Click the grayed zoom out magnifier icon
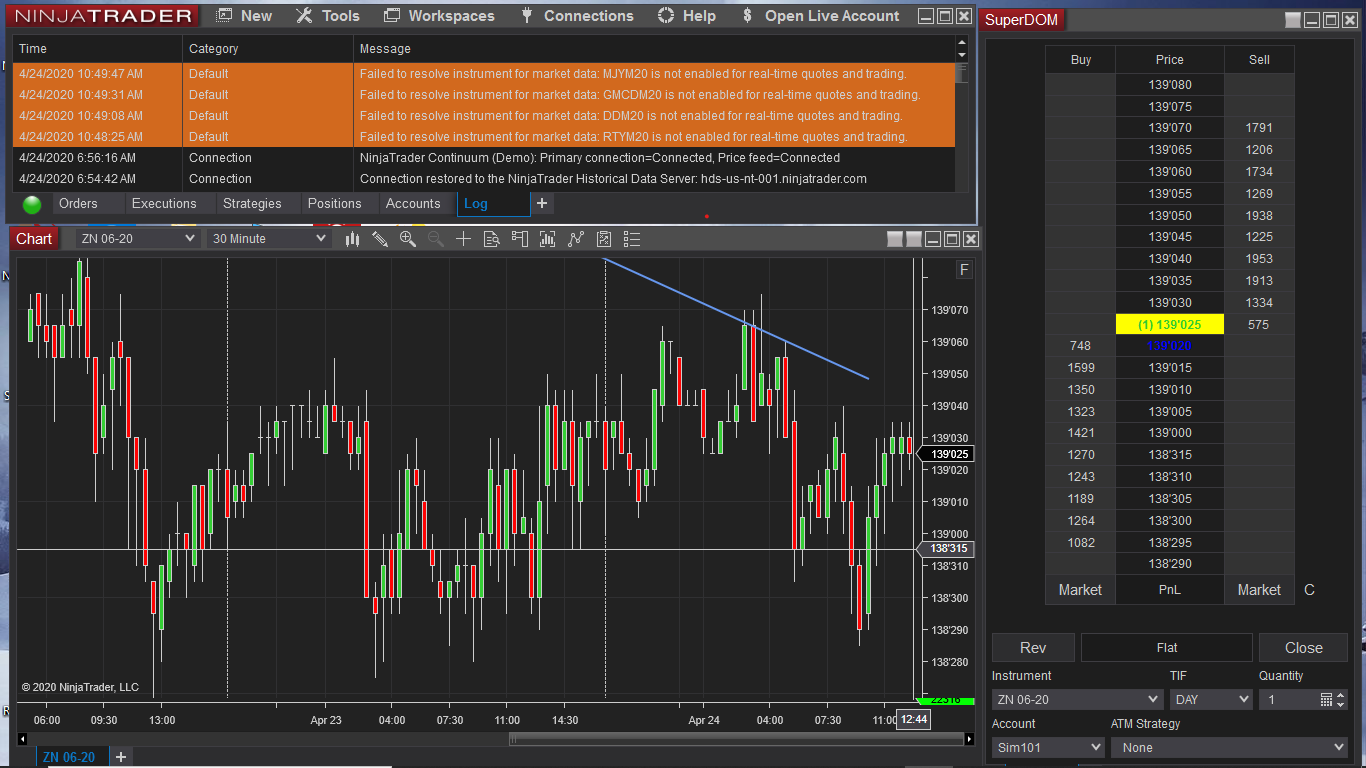Screen dimensions: 1366x768 tap(436, 239)
